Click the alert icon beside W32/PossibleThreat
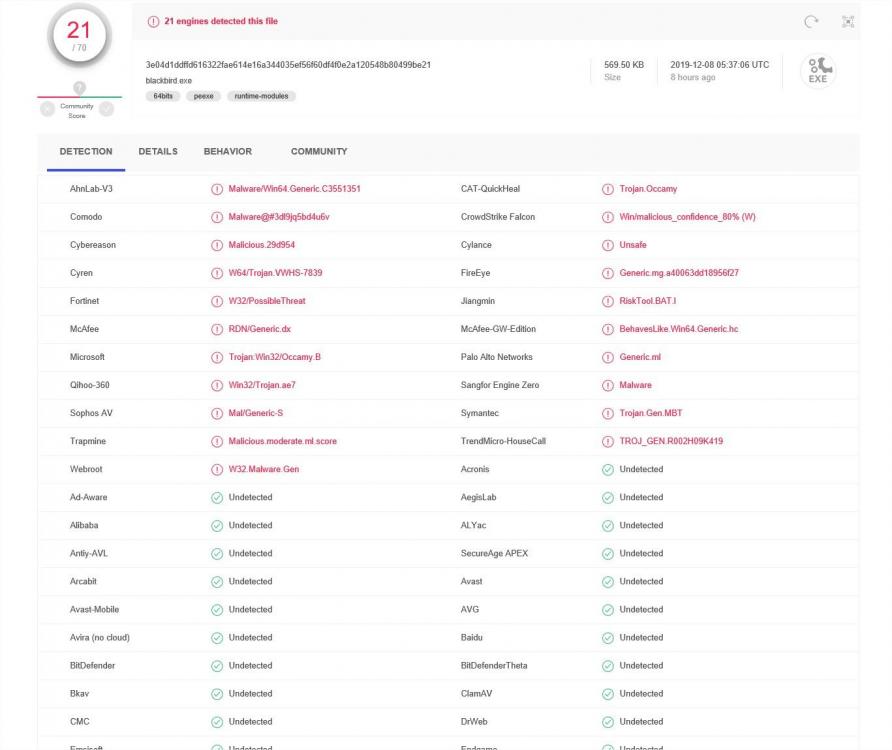Image resolution: width=892 pixels, height=750 pixels. pos(217,301)
